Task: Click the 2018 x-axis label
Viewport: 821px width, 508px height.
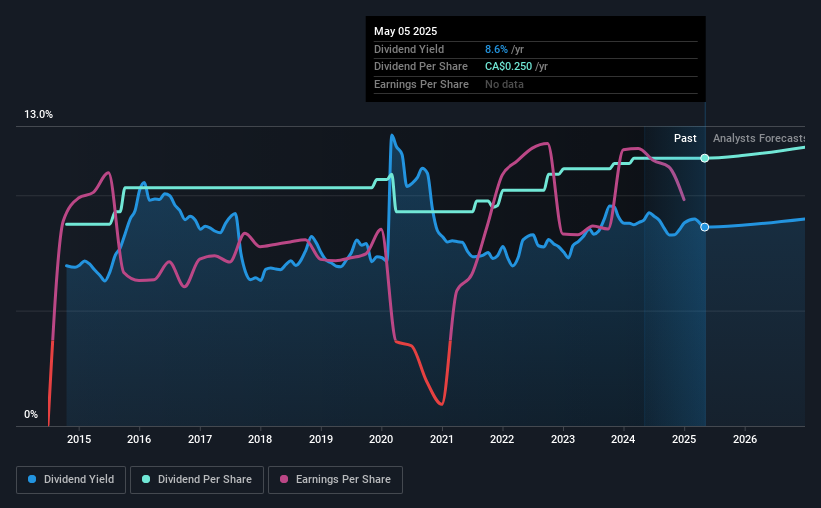Action: pyautogui.click(x=260, y=439)
